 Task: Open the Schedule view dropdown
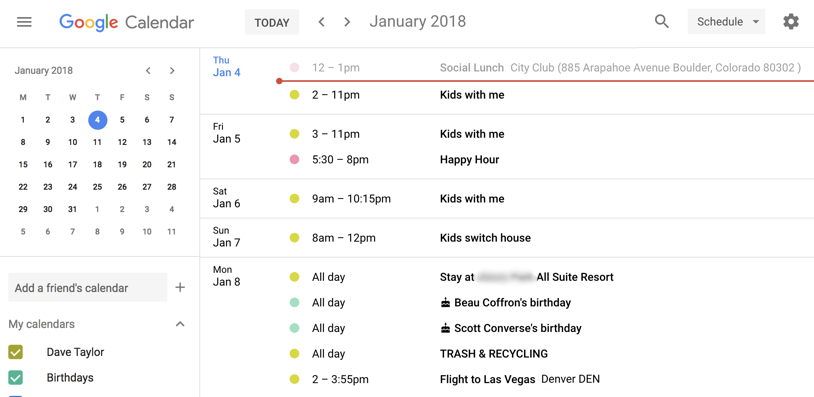tap(726, 22)
